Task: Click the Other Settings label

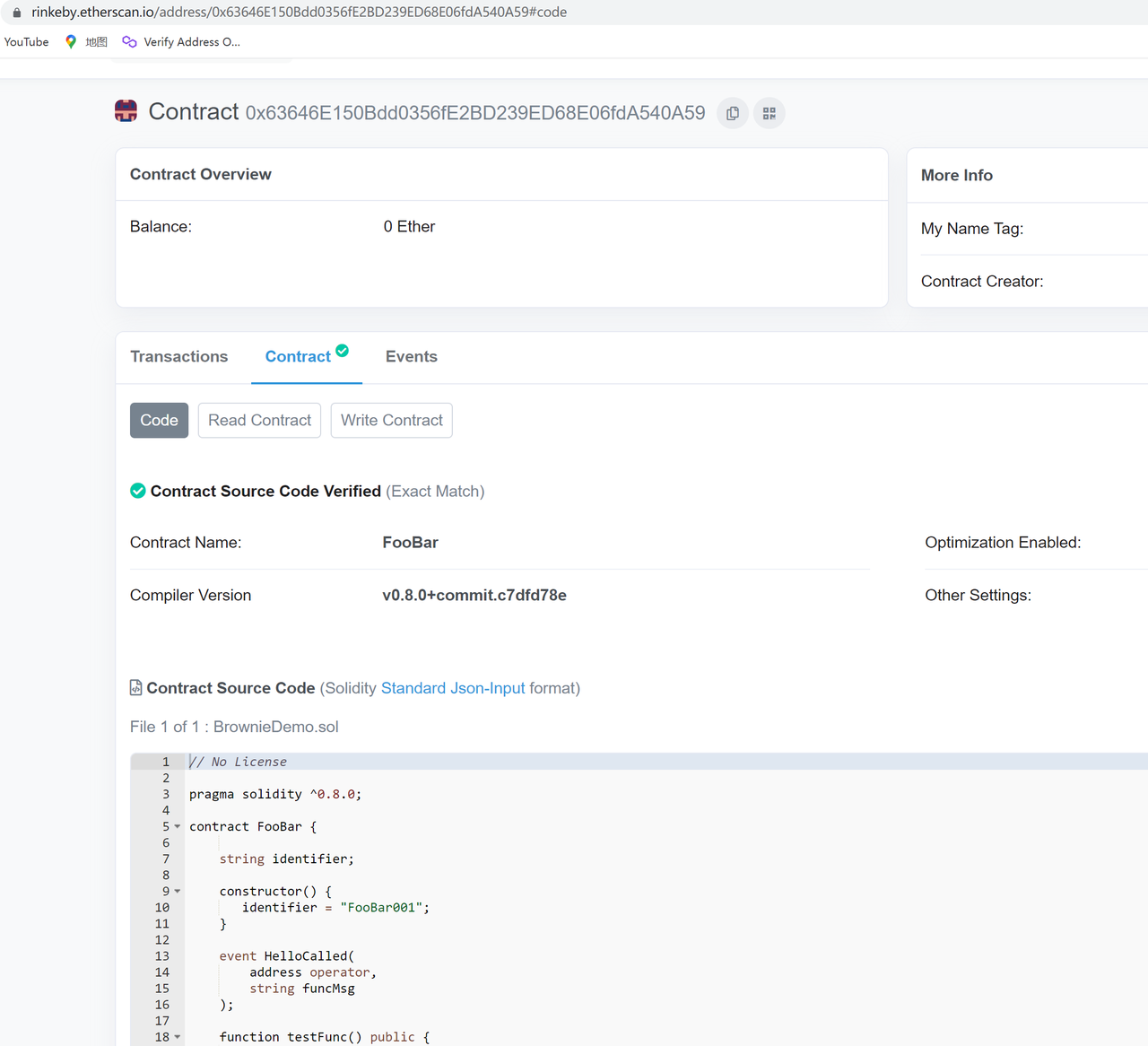Action: 978,596
